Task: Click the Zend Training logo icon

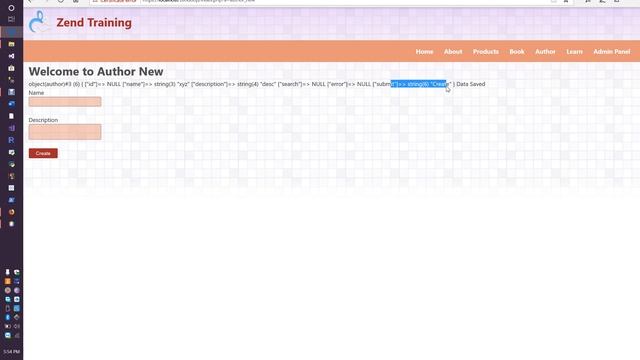Action: pyautogui.click(x=38, y=22)
